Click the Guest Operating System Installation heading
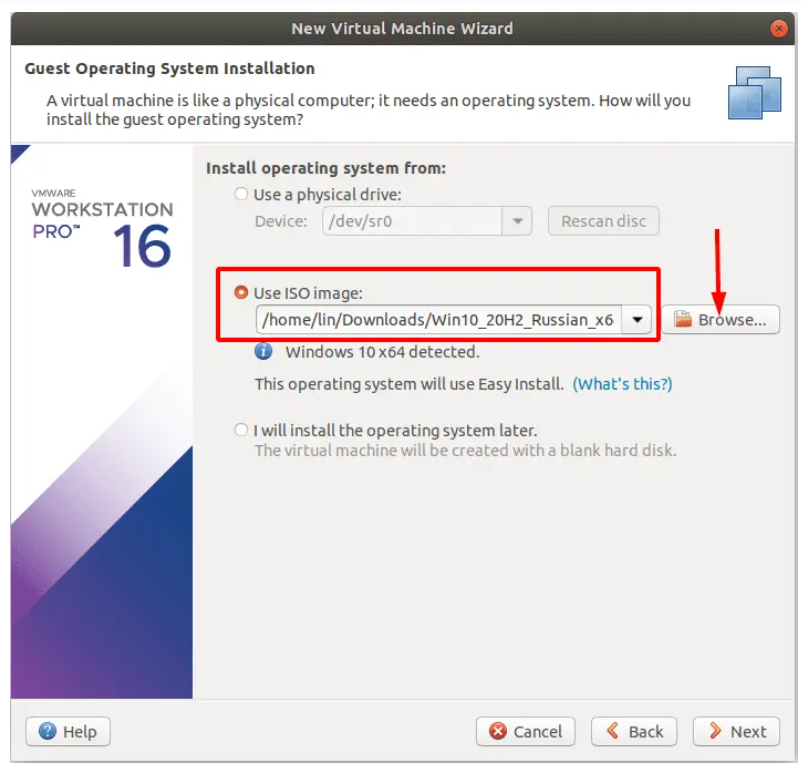Viewport: 802px width, 770px height. 170,69
